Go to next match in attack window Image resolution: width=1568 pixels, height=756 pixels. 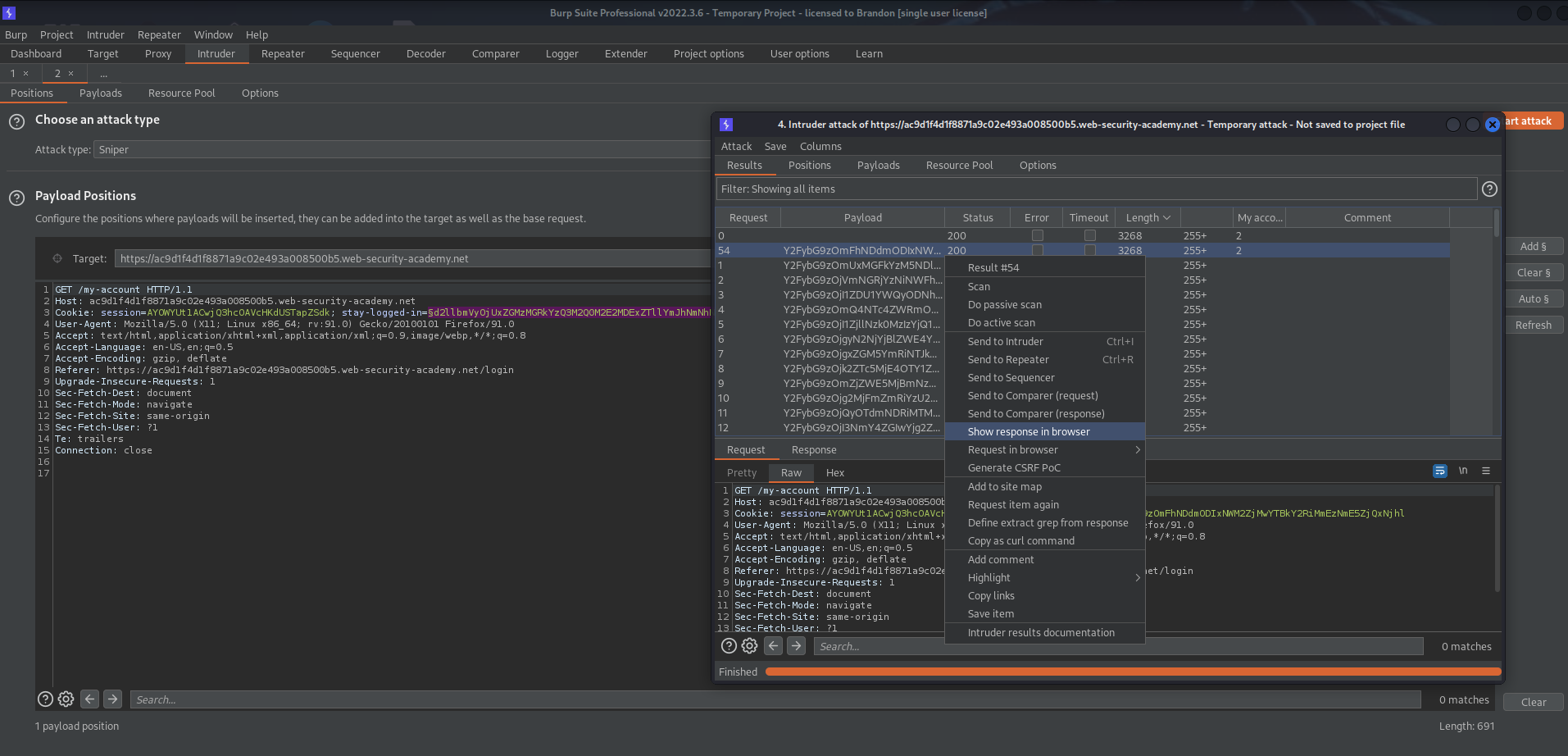(796, 645)
